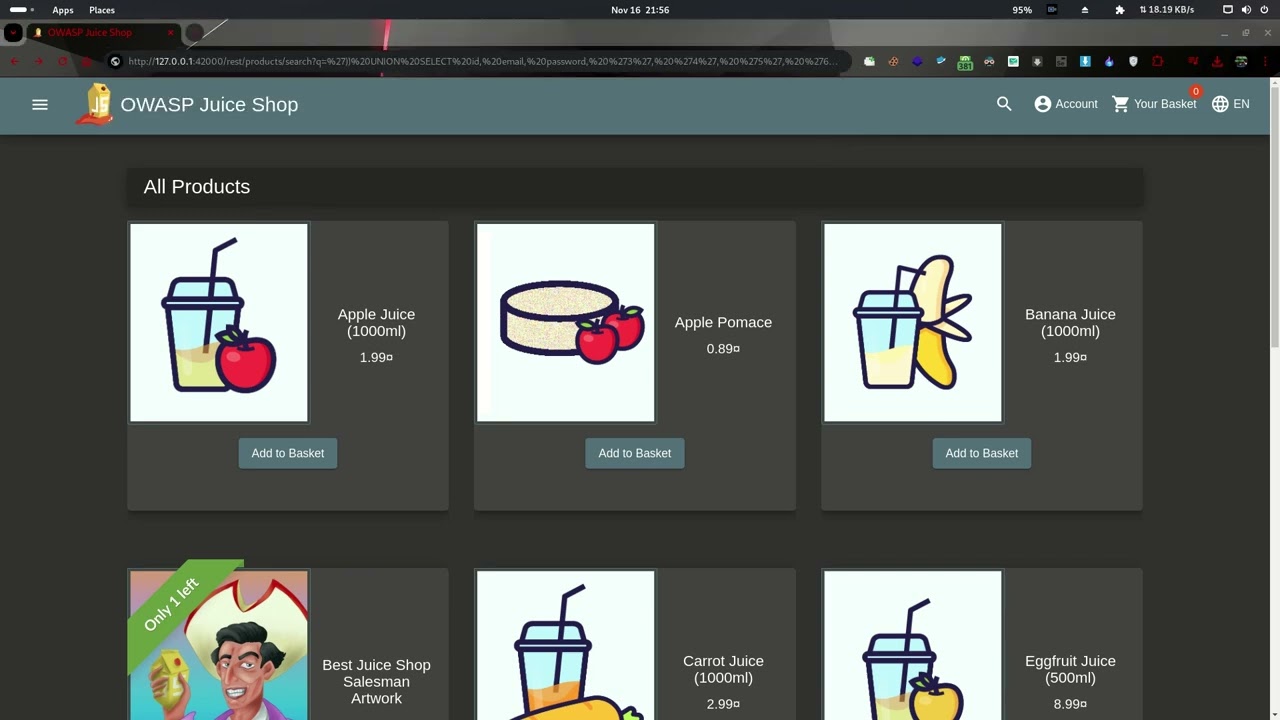This screenshot has height=720, width=1280.
Task: Click the browser home icon
Action: pos(86,62)
